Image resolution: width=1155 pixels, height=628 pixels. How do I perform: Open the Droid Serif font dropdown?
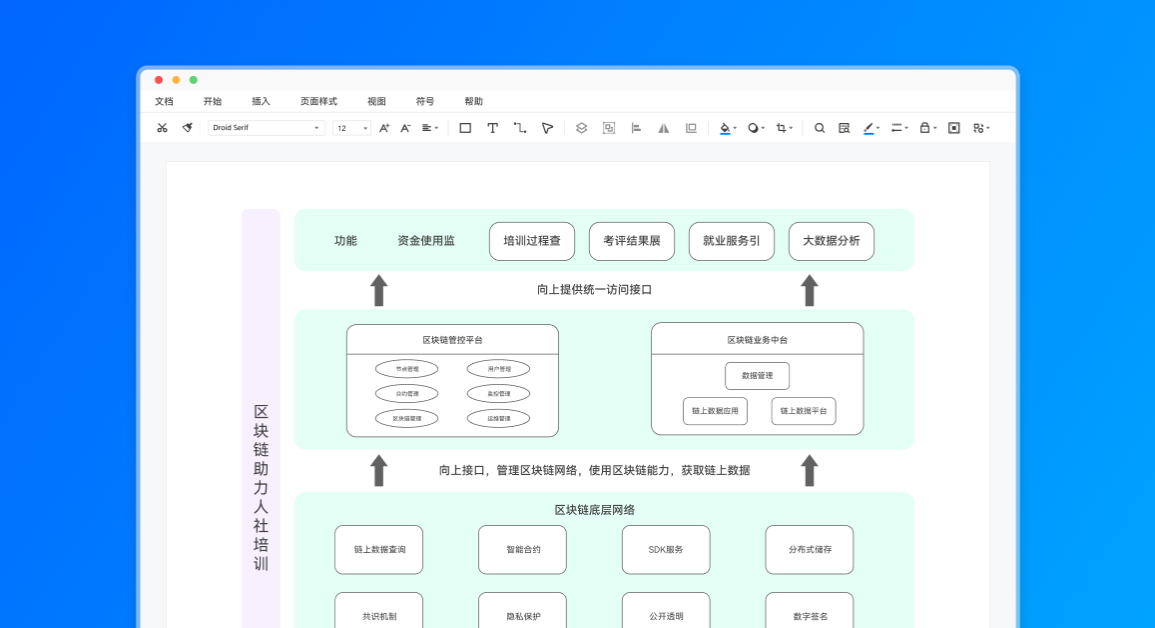pos(266,128)
